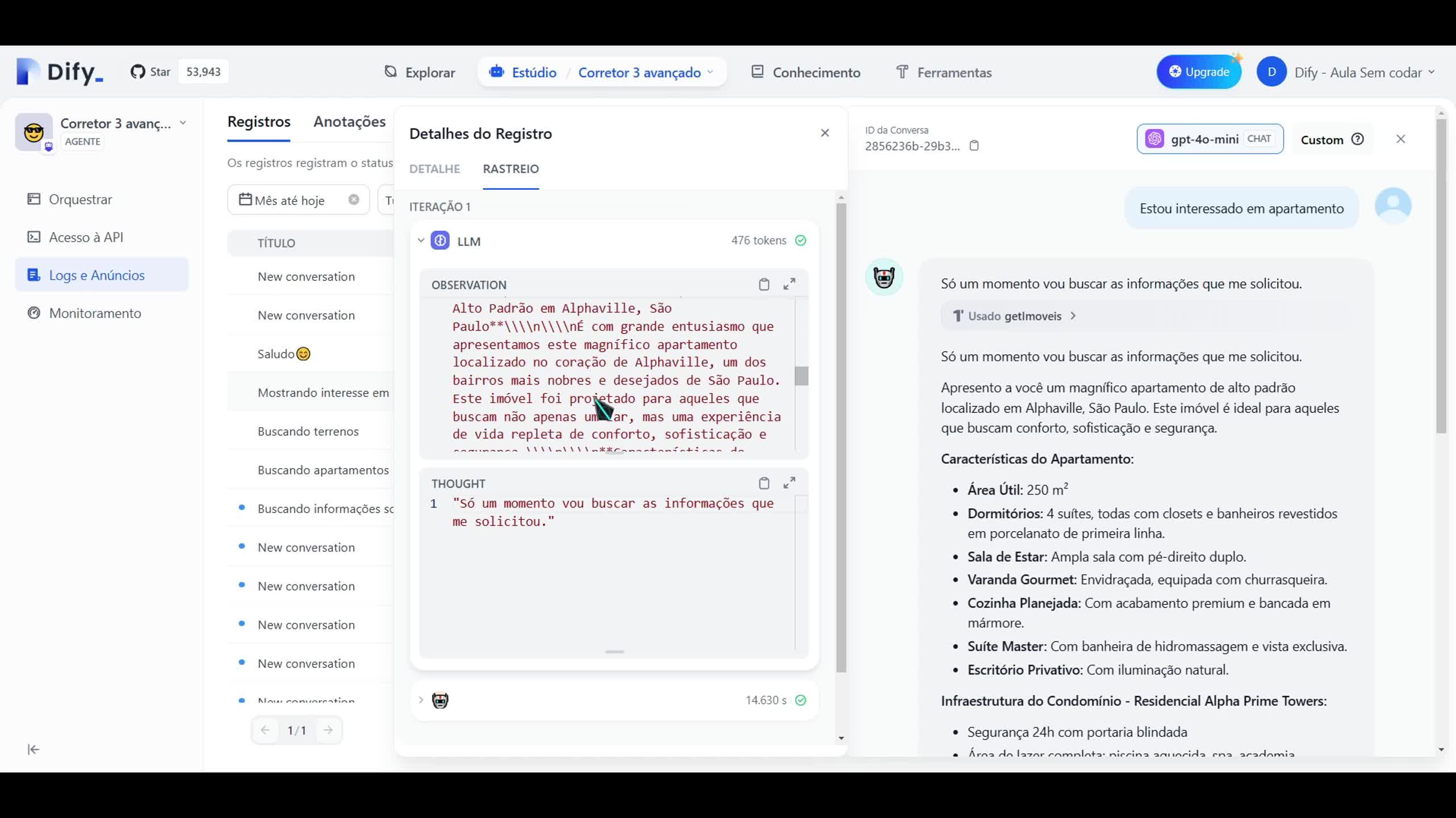Image resolution: width=1456 pixels, height=818 pixels.
Task: Clear the 'Mês até hoje' date filter
Action: click(x=354, y=199)
